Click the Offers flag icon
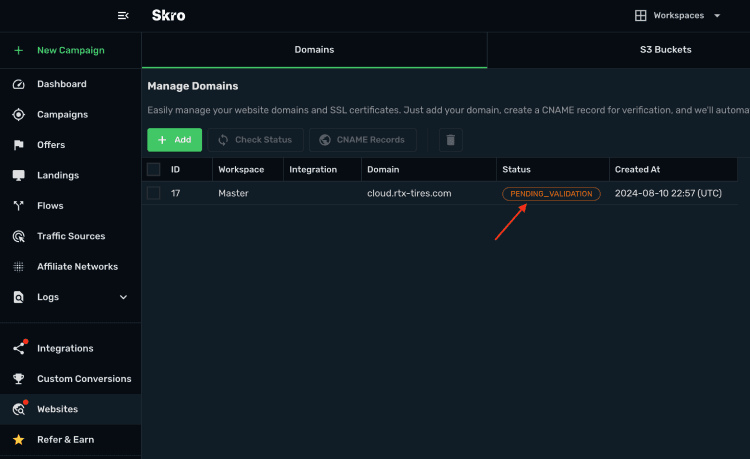This screenshot has height=459, width=750. 19,145
